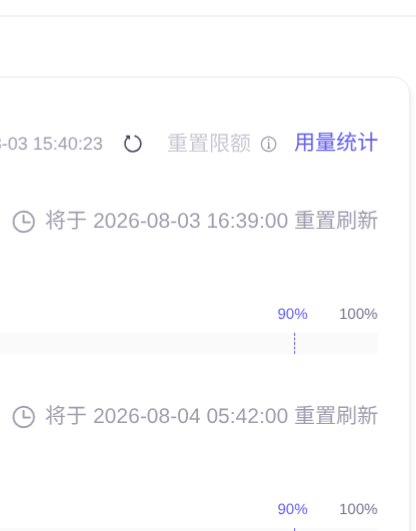Screen dimensions: 416x531
Task: Select the 15:40:23 last-updated timestamp
Action: [x=68, y=144]
